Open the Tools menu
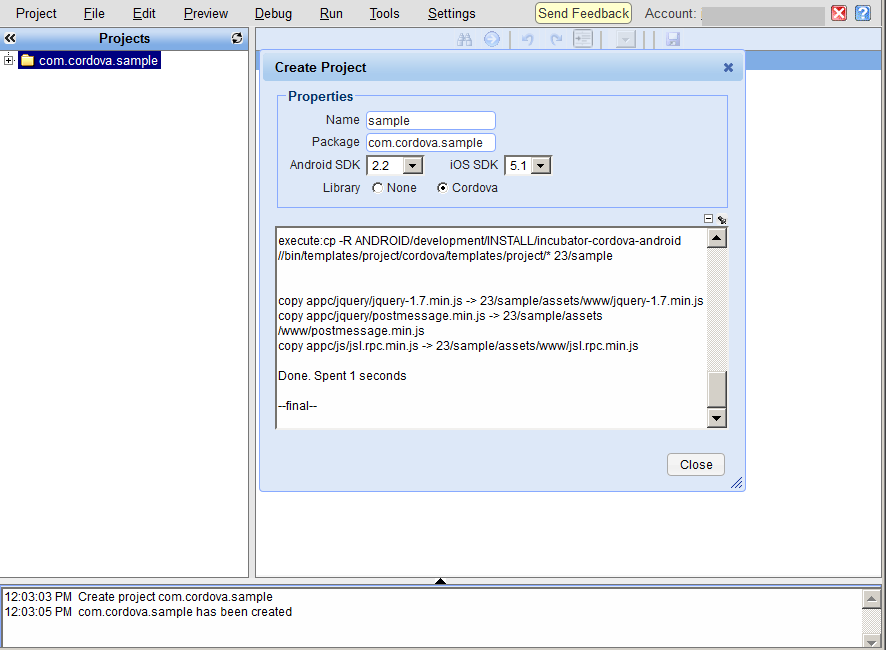886x650 pixels. click(x=384, y=14)
